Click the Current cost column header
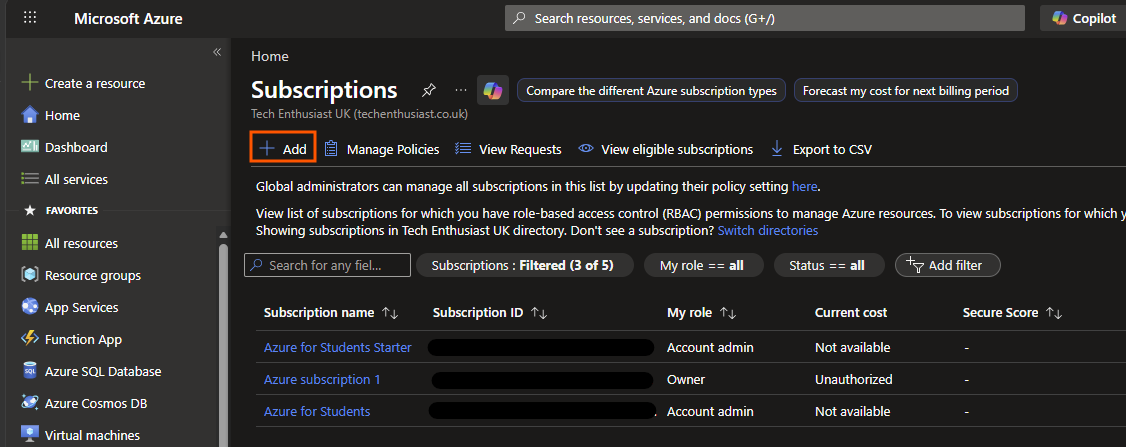Screen dimensions: 1126x447 click(x=851, y=313)
